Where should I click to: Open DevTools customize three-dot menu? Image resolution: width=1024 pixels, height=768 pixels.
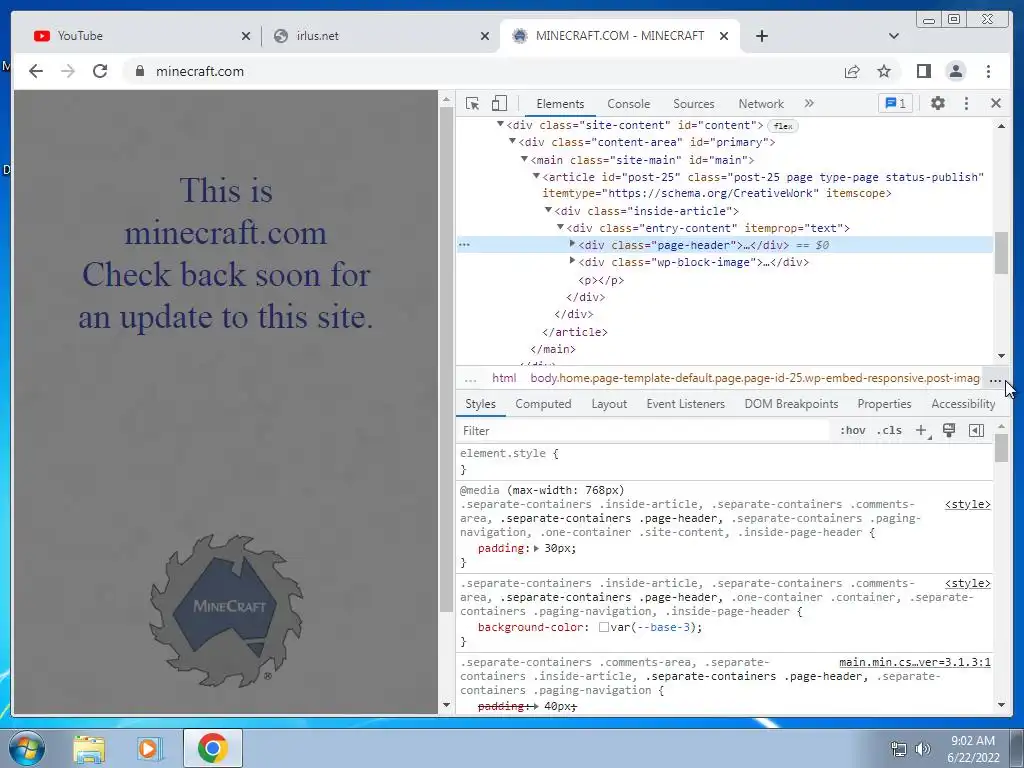pos(967,103)
